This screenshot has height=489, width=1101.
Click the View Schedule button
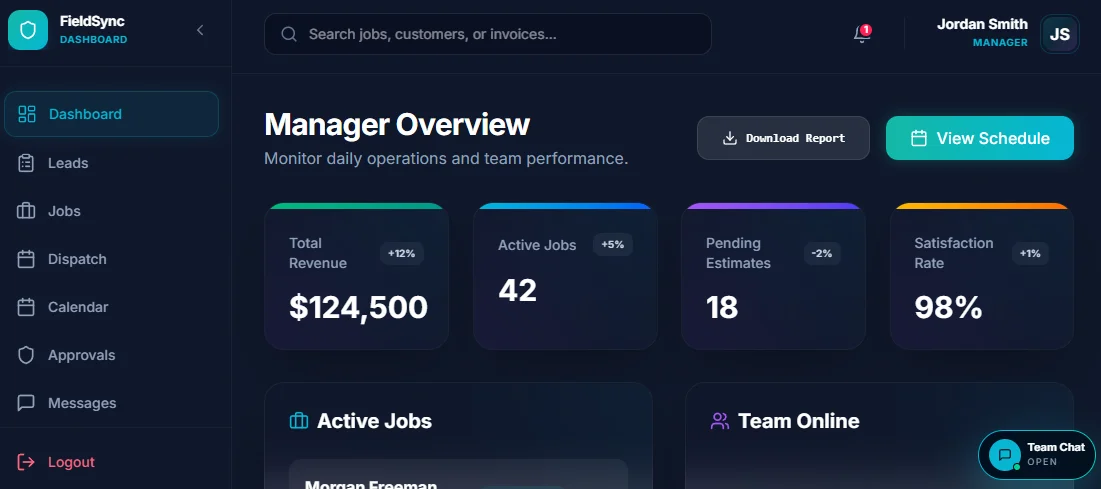coord(980,138)
